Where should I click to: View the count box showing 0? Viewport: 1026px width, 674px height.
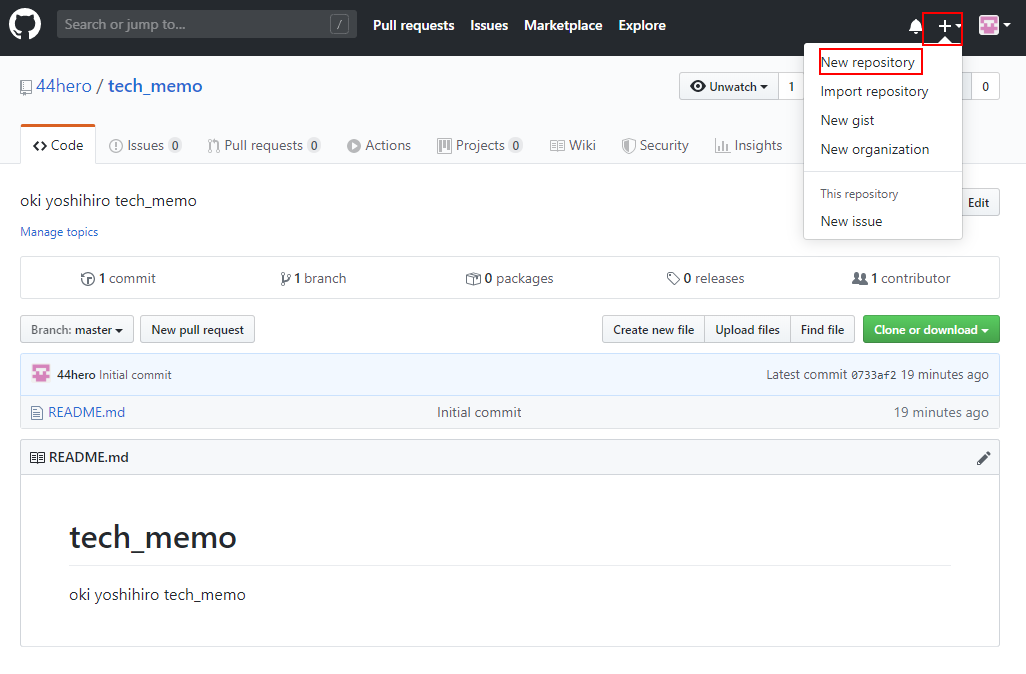click(985, 86)
